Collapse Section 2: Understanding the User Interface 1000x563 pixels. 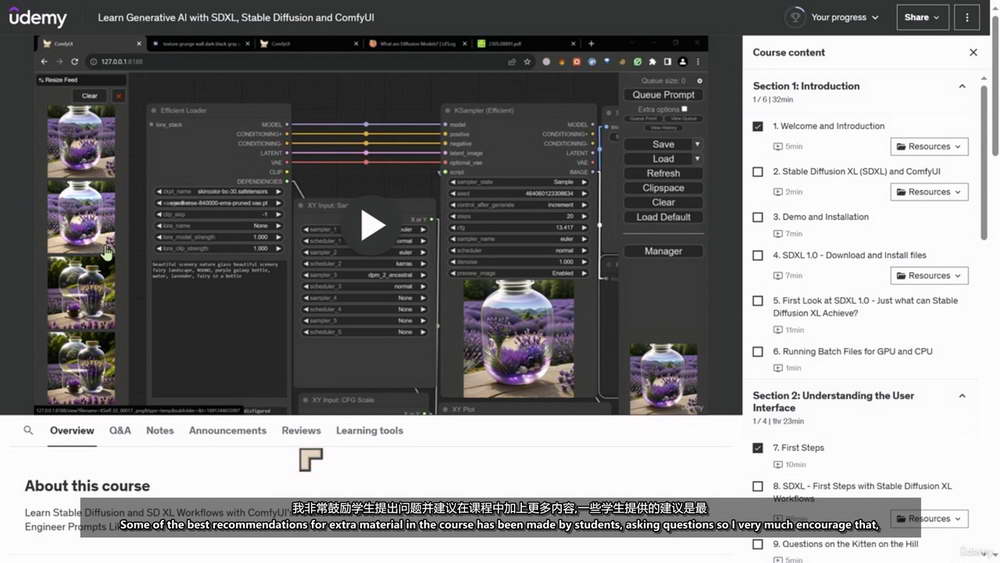coord(962,396)
